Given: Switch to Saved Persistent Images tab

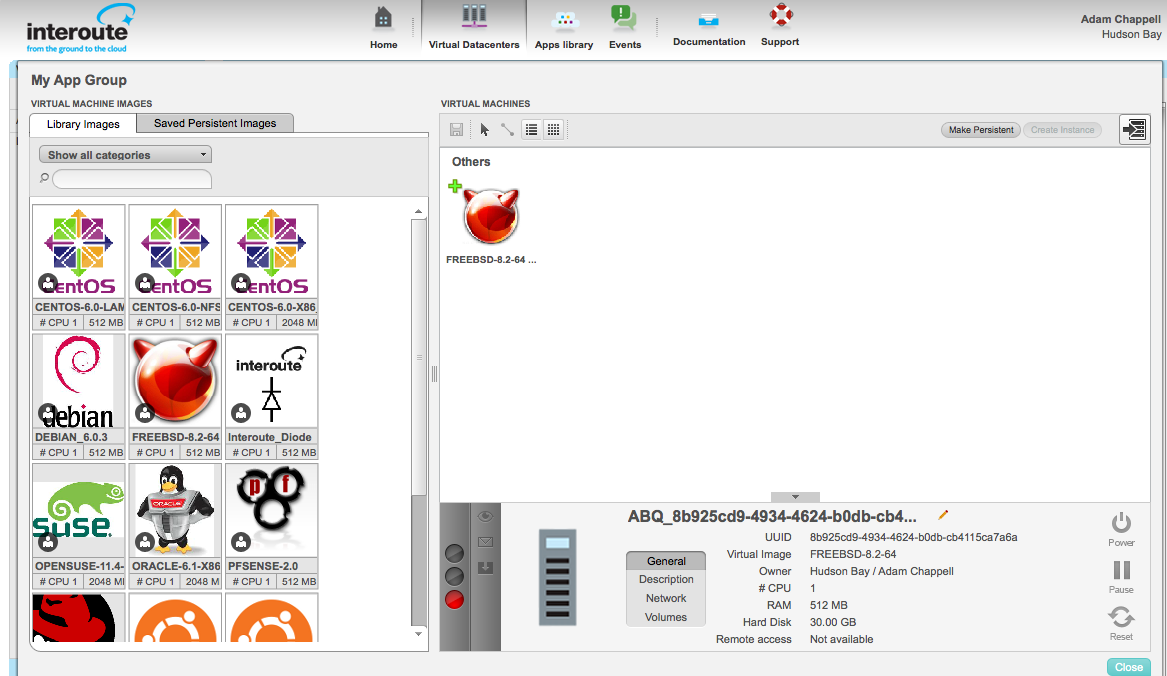Looking at the screenshot, I should (215, 123).
